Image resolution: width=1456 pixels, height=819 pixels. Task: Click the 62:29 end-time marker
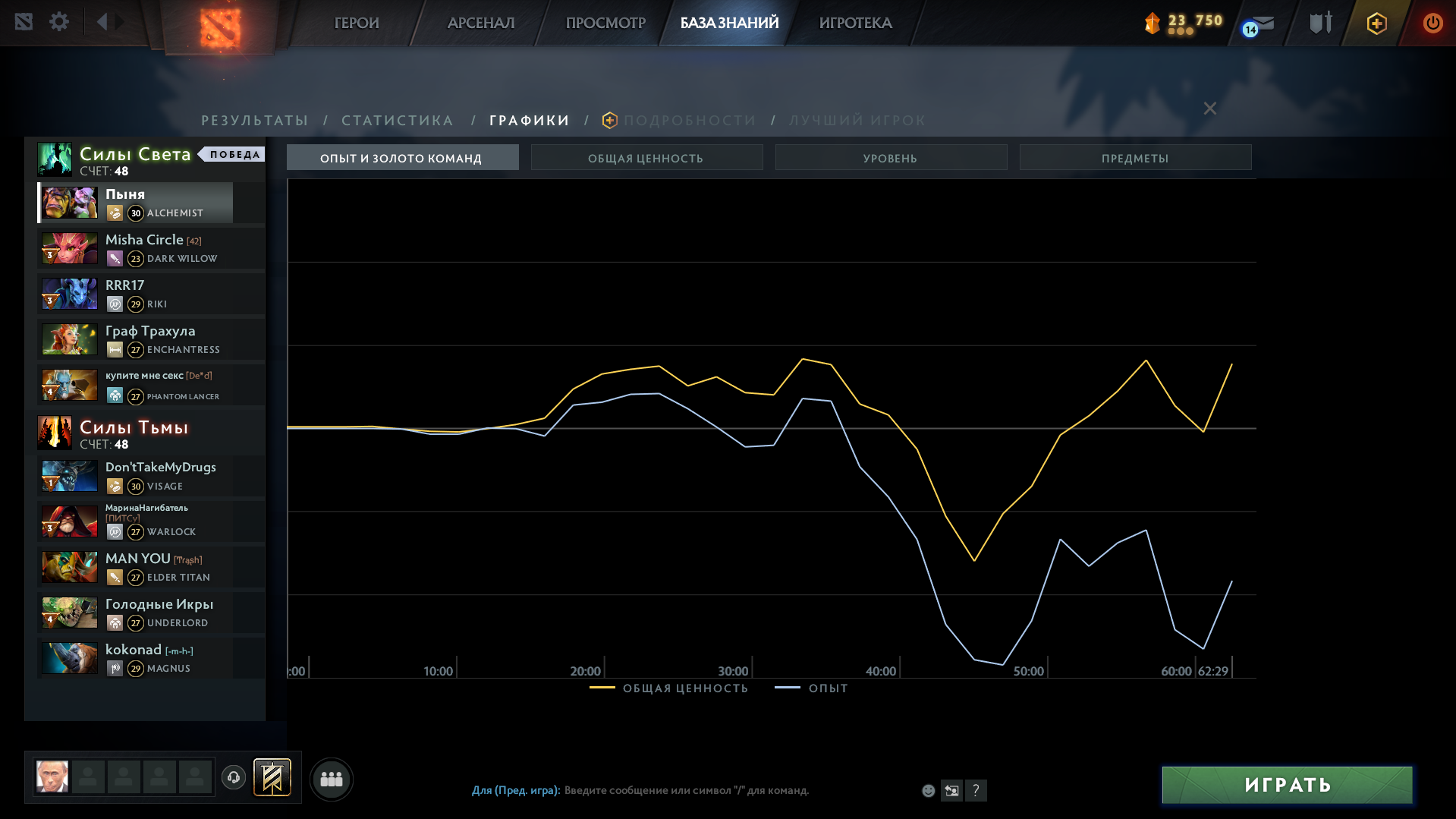coord(1213,671)
